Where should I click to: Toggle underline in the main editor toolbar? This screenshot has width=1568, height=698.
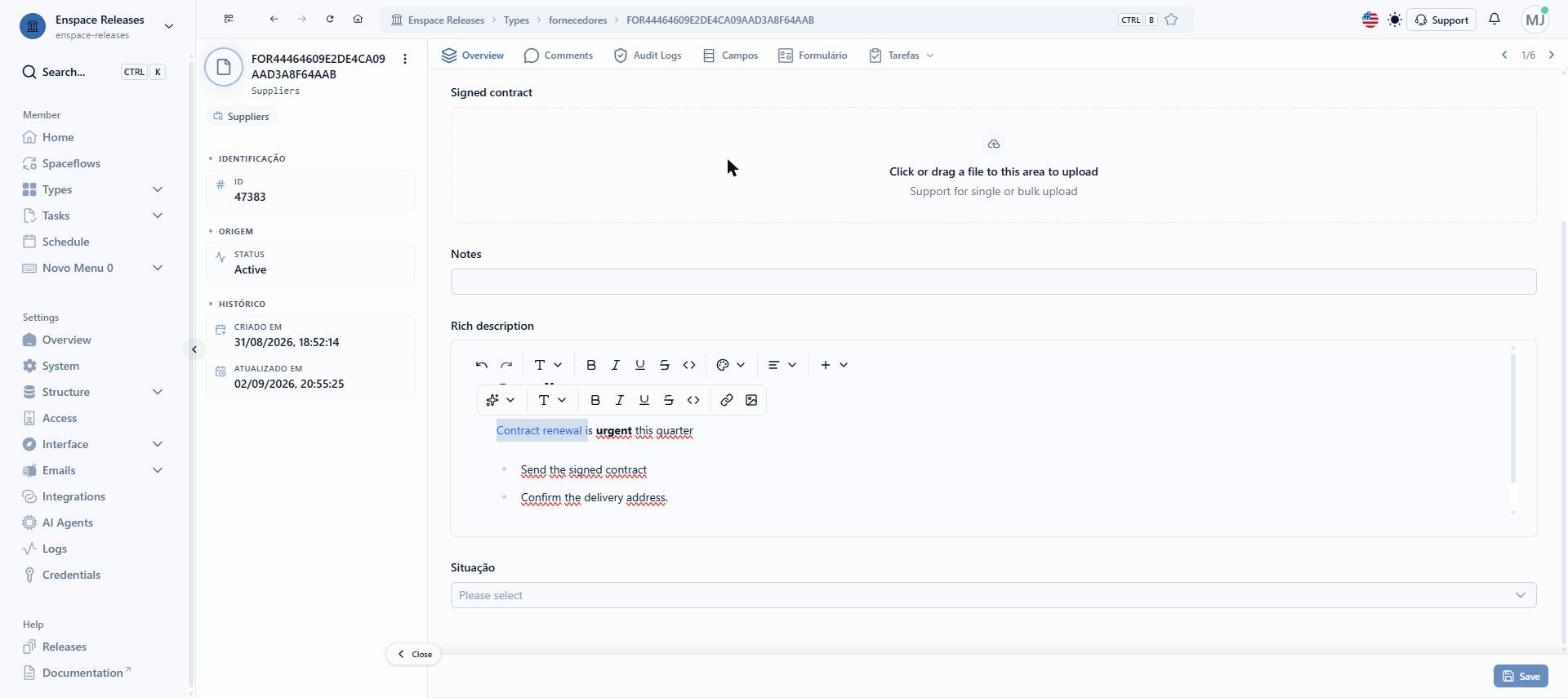click(640, 365)
